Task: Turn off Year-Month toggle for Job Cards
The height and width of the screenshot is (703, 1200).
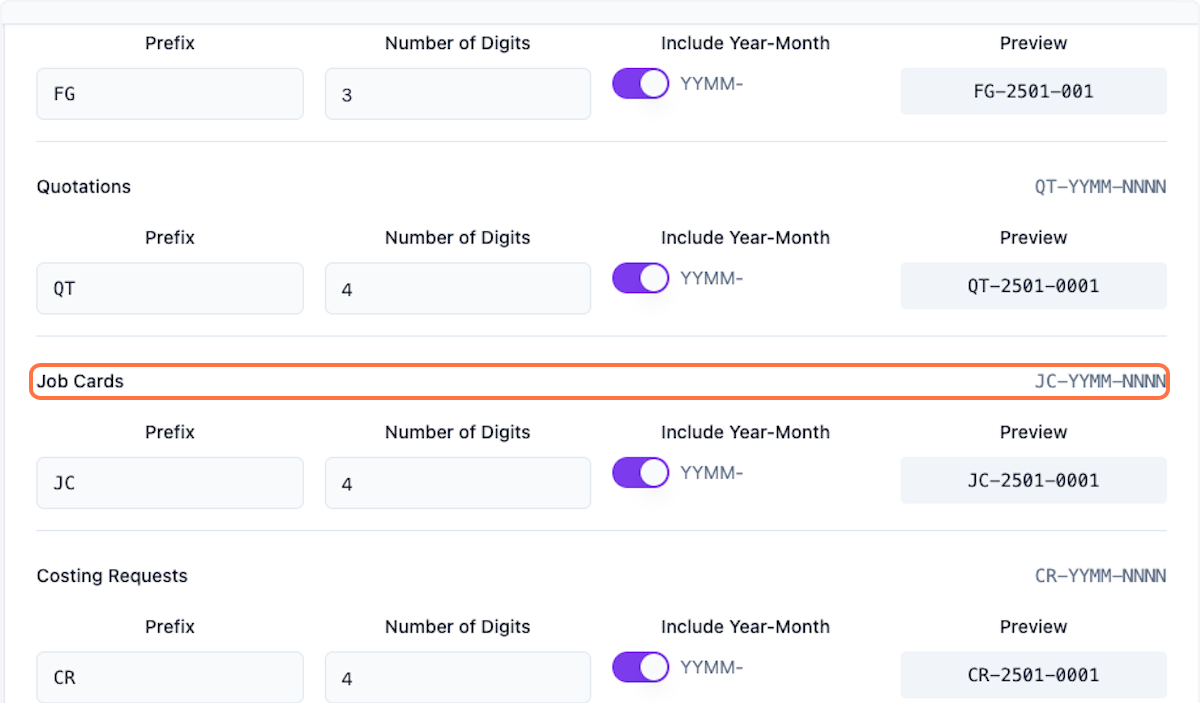Action: pyautogui.click(x=640, y=473)
